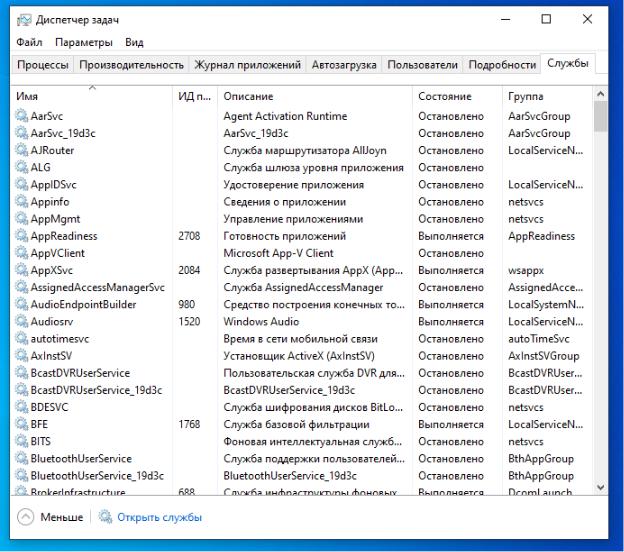The image size is (624, 552).
Task: Click the gear icon next to AJRouter
Action: click(x=21, y=150)
